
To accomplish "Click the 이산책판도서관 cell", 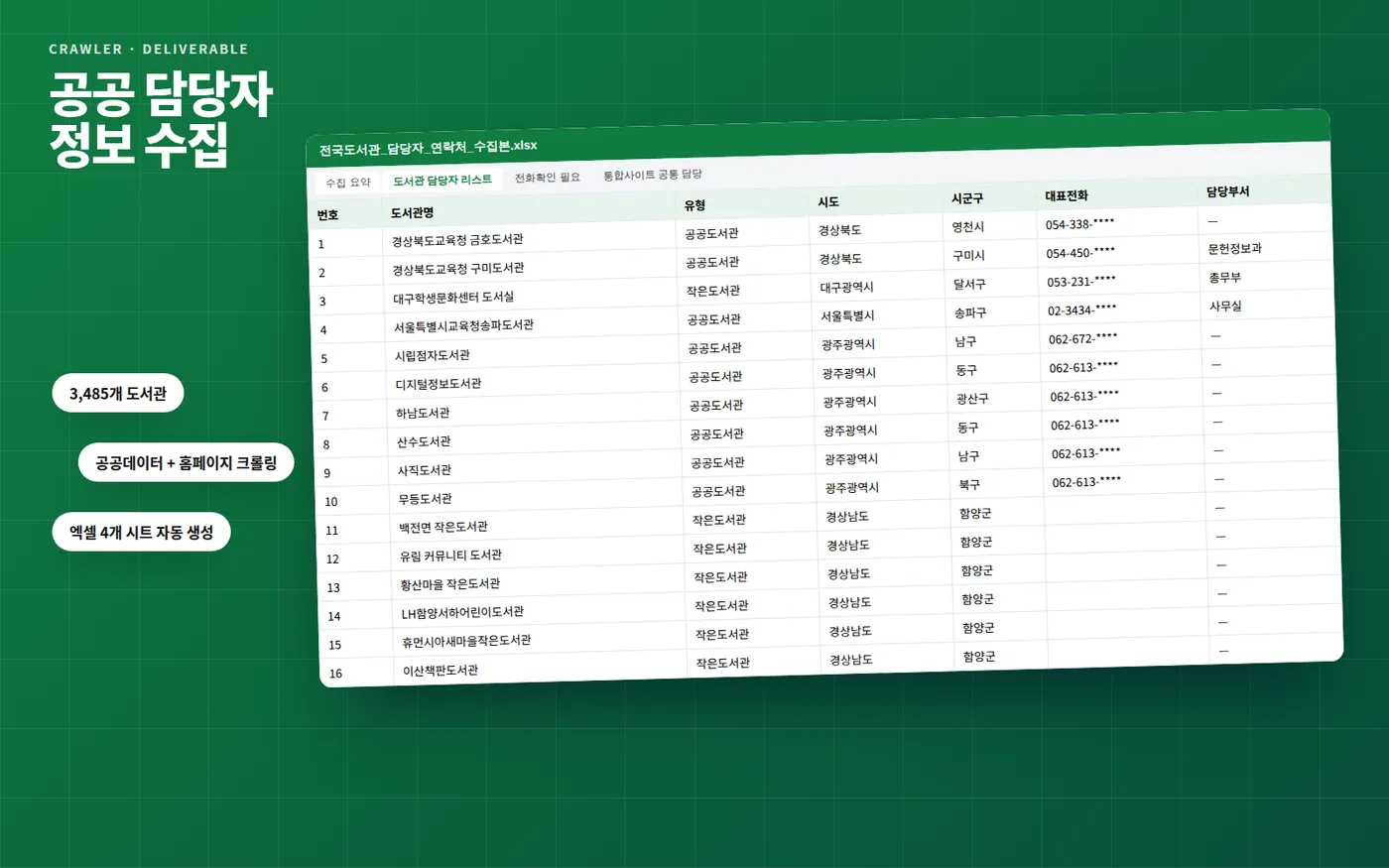I will click(x=441, y=671).
